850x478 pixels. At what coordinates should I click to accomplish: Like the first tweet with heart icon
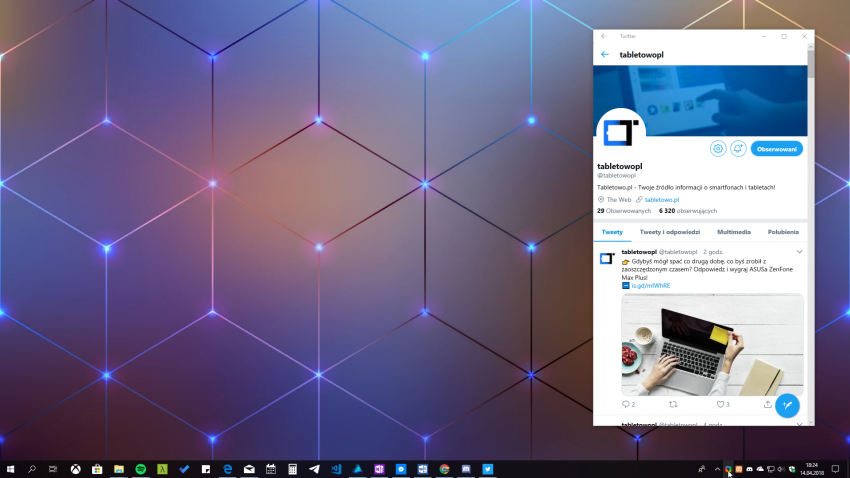click(x=720, y=404)
